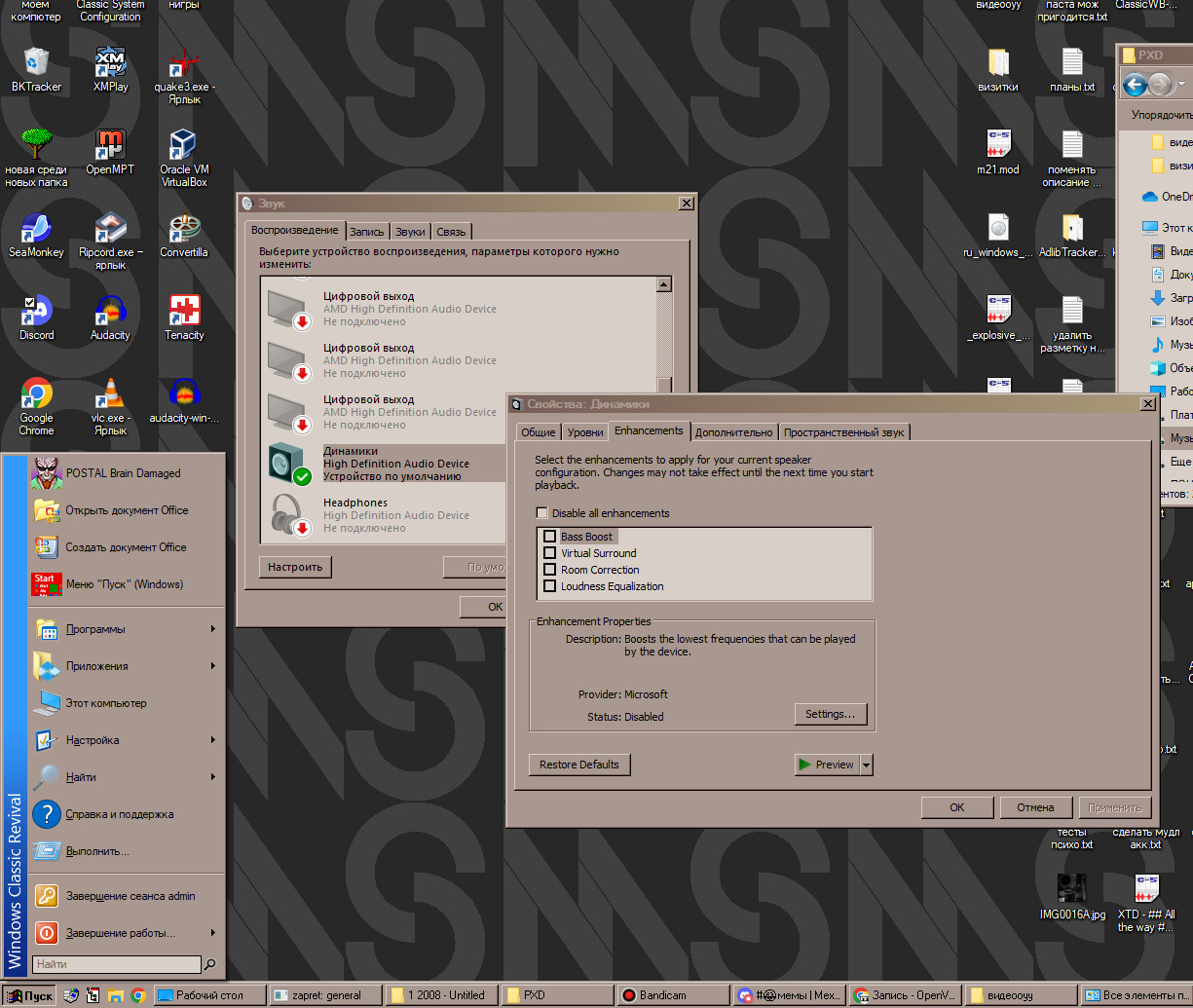Click the Restore Defaults button

[x=579, y=765]
